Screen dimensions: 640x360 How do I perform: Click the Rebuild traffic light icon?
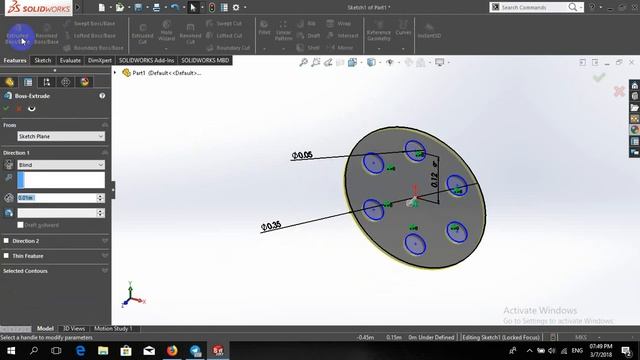(212, 7)
